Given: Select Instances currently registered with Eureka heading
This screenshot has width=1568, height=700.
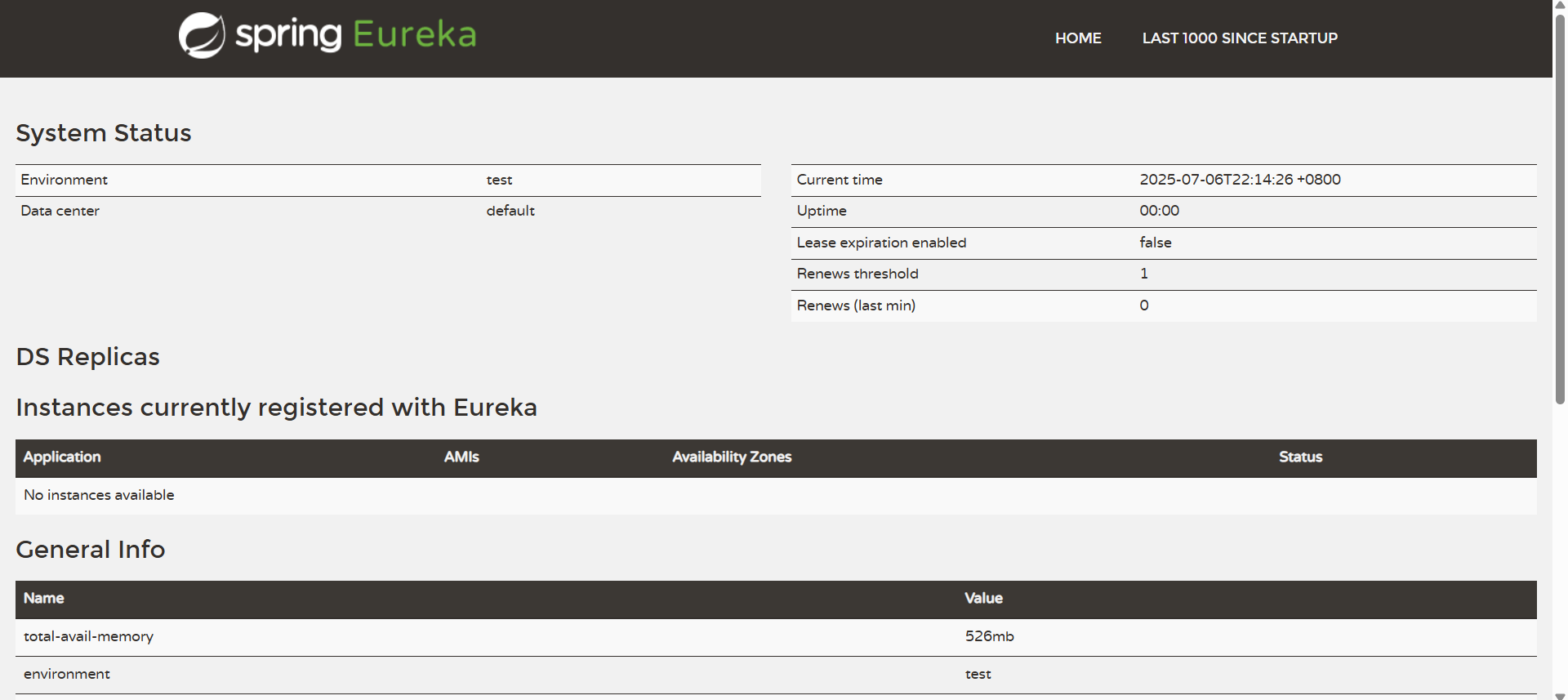Looking at the screenshot, I should click(277, 408).
